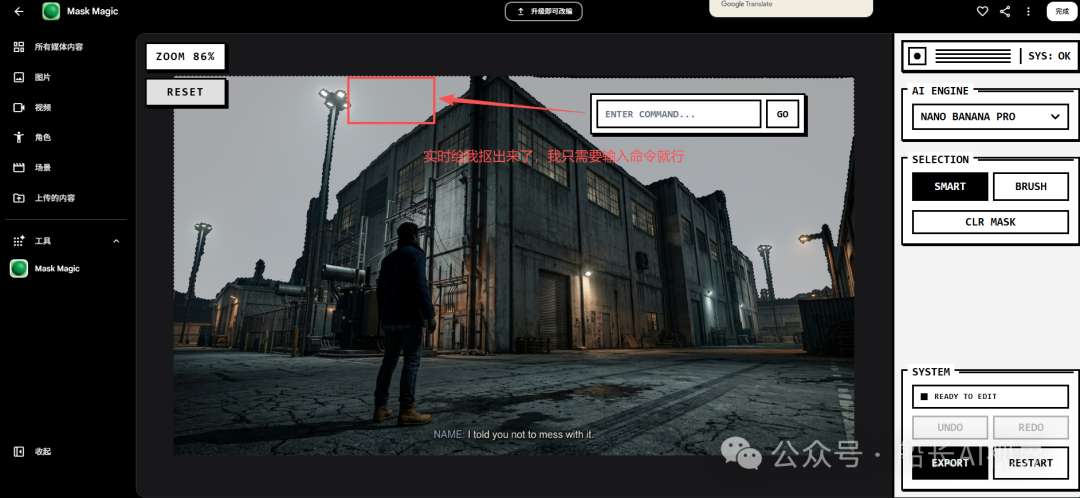Image resolution: width=1080 pixels, height=498 pixels.
Task: Open the three-dot more options menu
Action: [x=1028, y=11]
